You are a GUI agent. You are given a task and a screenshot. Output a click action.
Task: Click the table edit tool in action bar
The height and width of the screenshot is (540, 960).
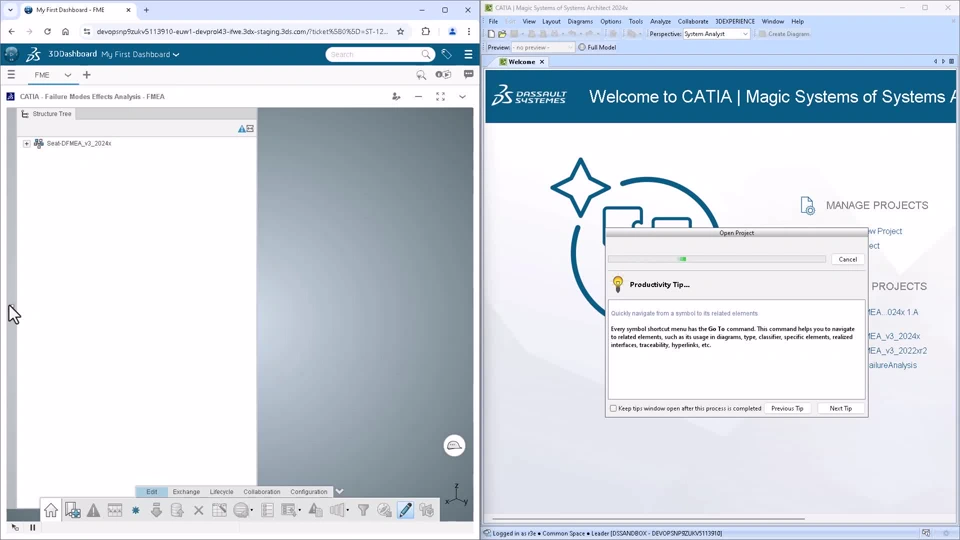[219, 510]
